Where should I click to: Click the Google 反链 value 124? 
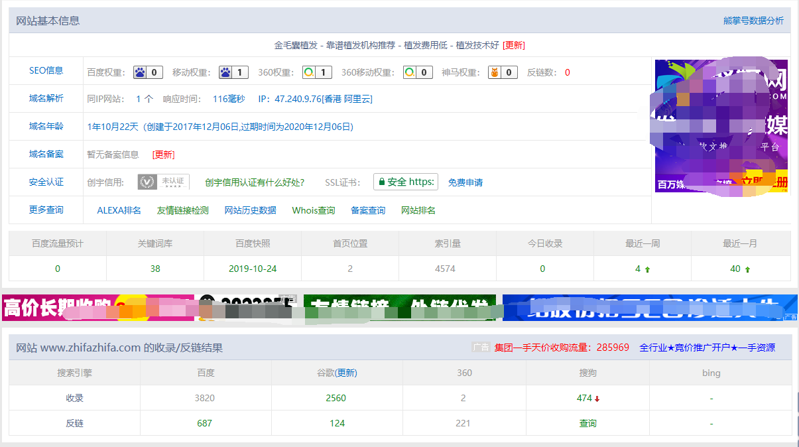[x=337, y=423]
